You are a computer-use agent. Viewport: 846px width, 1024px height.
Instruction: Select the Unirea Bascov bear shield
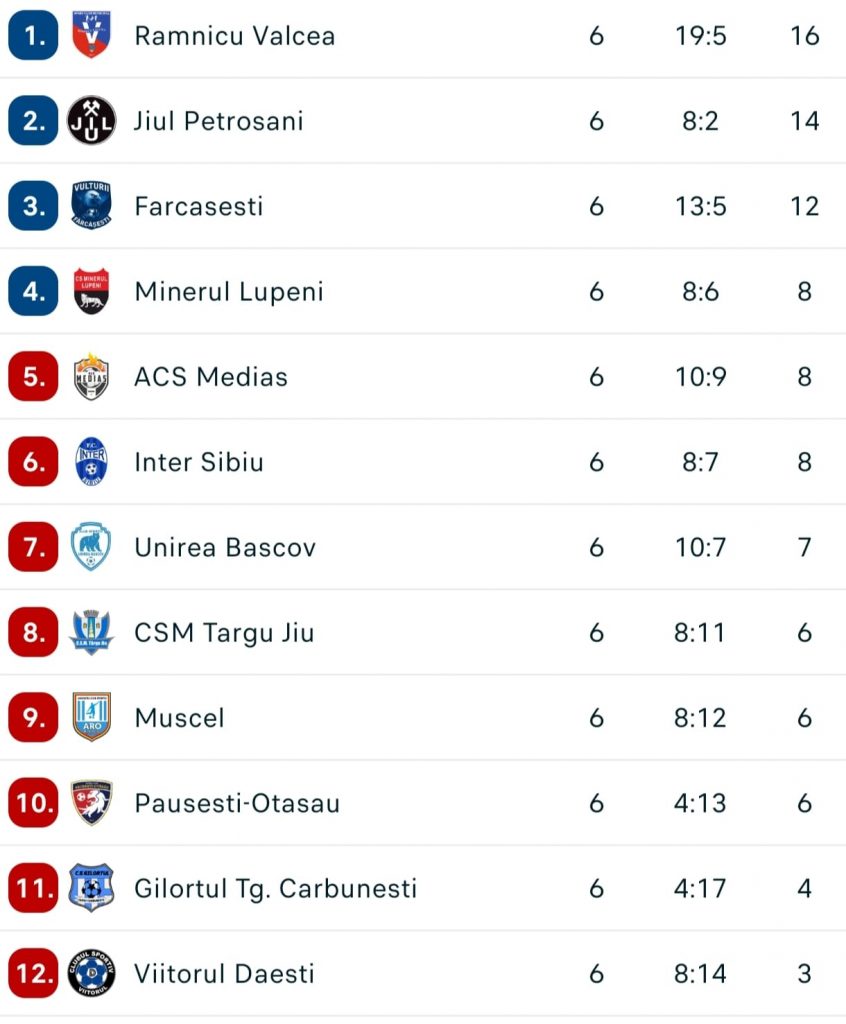click(91, 547)
